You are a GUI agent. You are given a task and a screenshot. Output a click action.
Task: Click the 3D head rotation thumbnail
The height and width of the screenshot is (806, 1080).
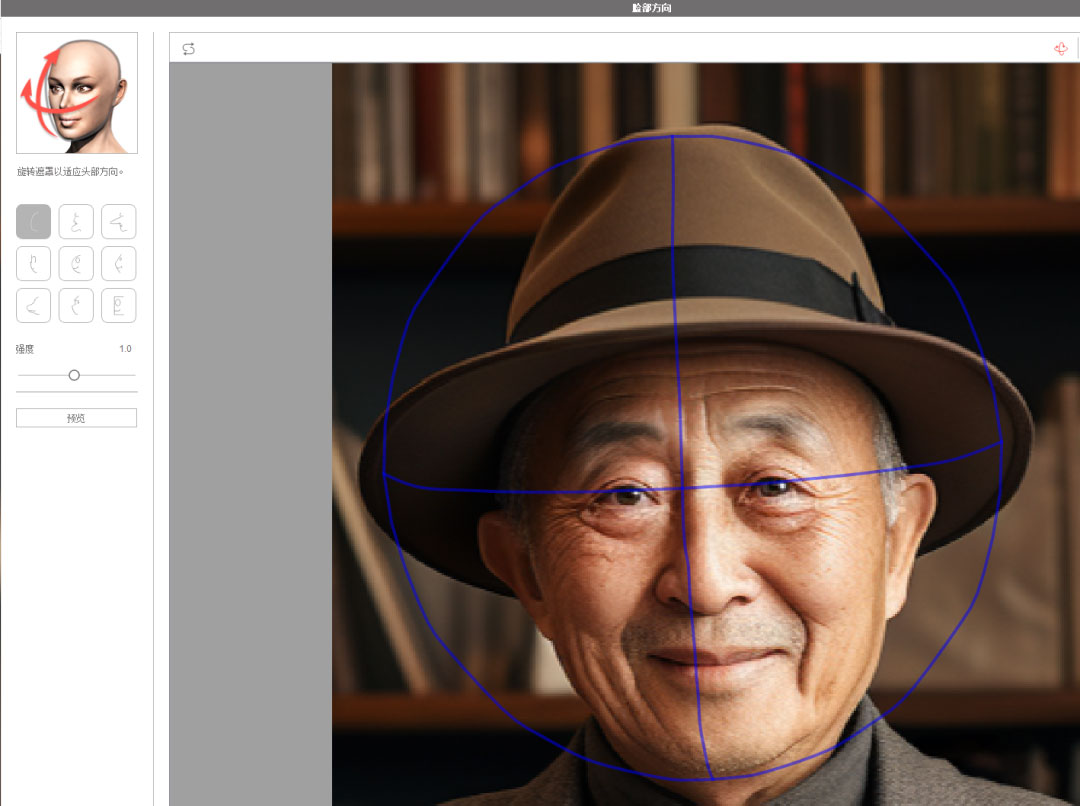point(77,93)
